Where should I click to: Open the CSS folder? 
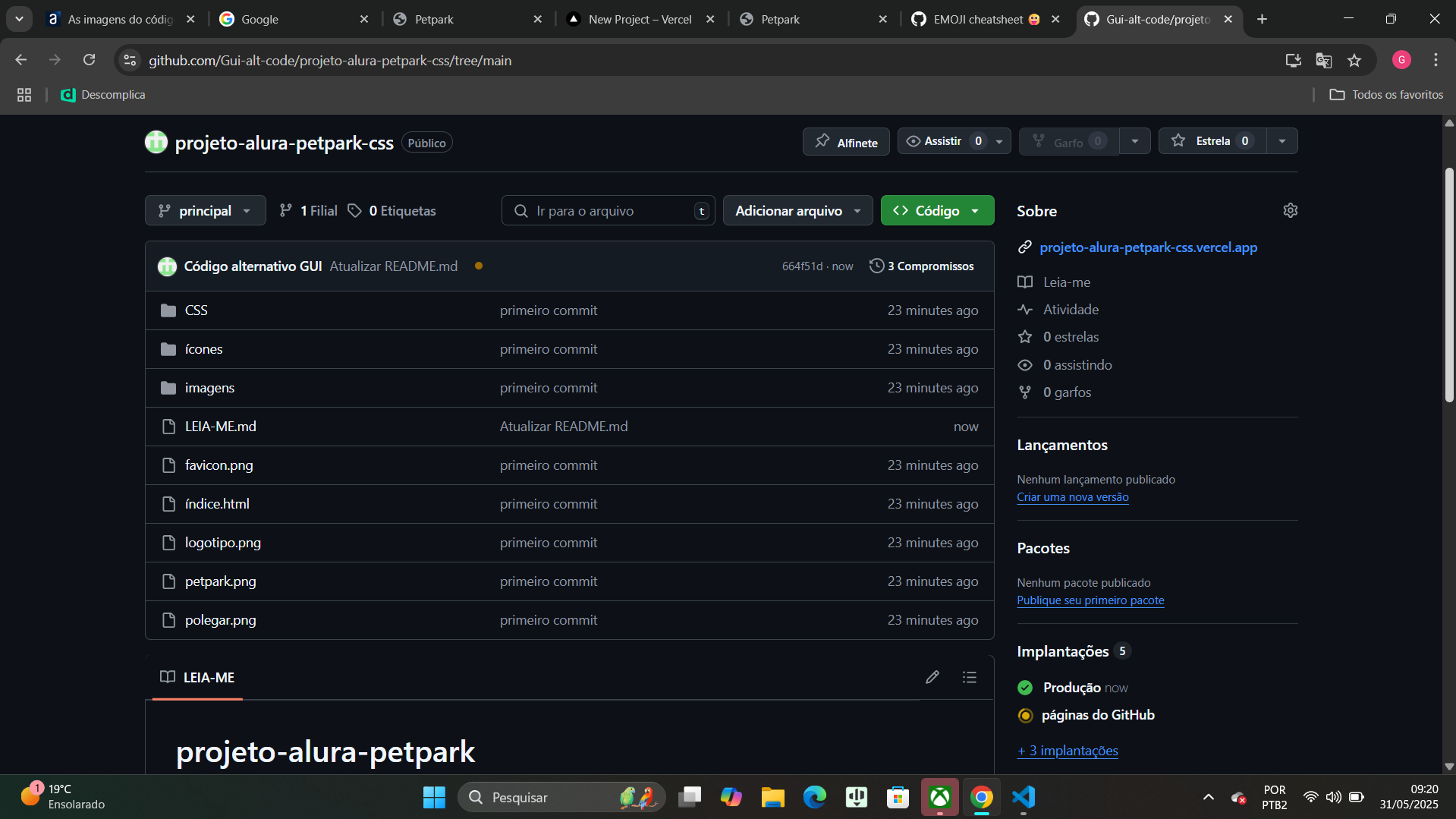[196, 310]
